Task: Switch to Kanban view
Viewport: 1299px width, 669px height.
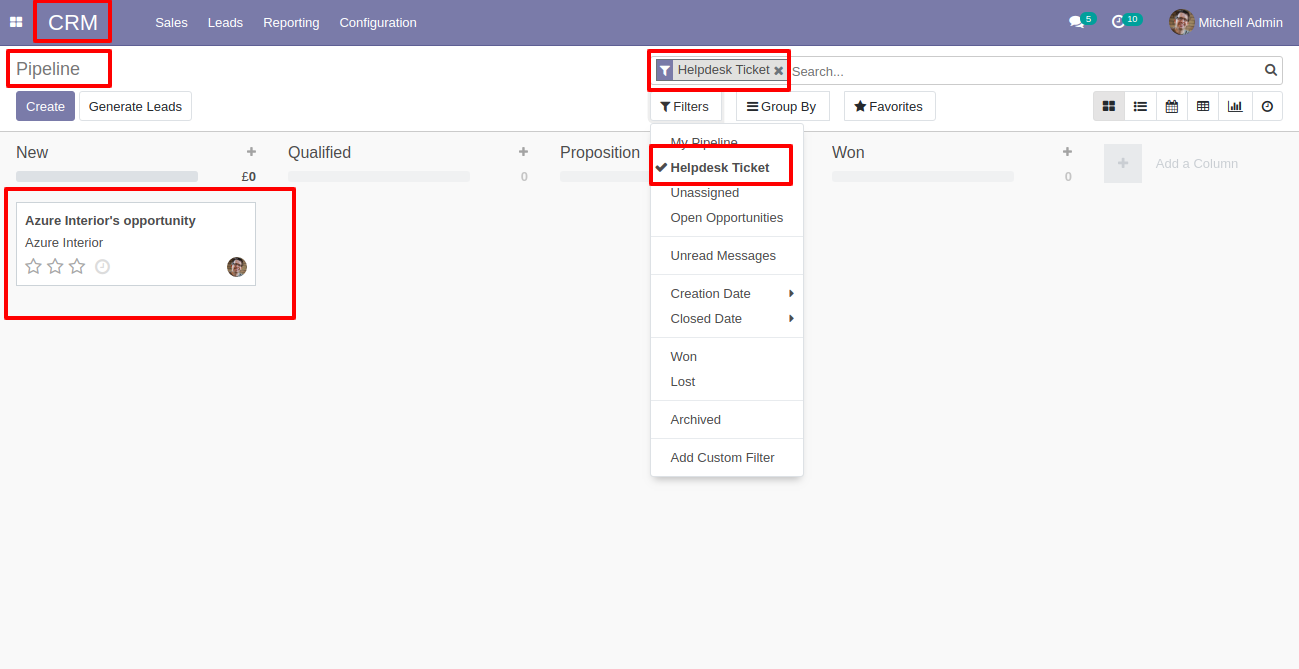Action: coord(1109,106)
